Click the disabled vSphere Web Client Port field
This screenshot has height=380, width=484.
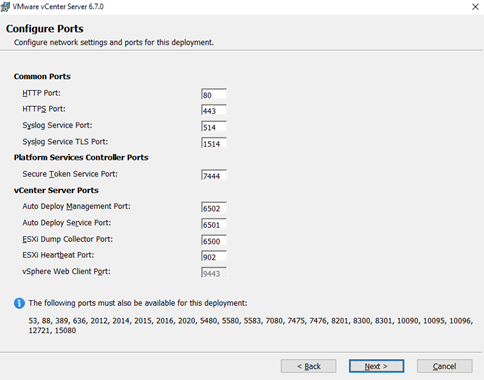(214, 273)
